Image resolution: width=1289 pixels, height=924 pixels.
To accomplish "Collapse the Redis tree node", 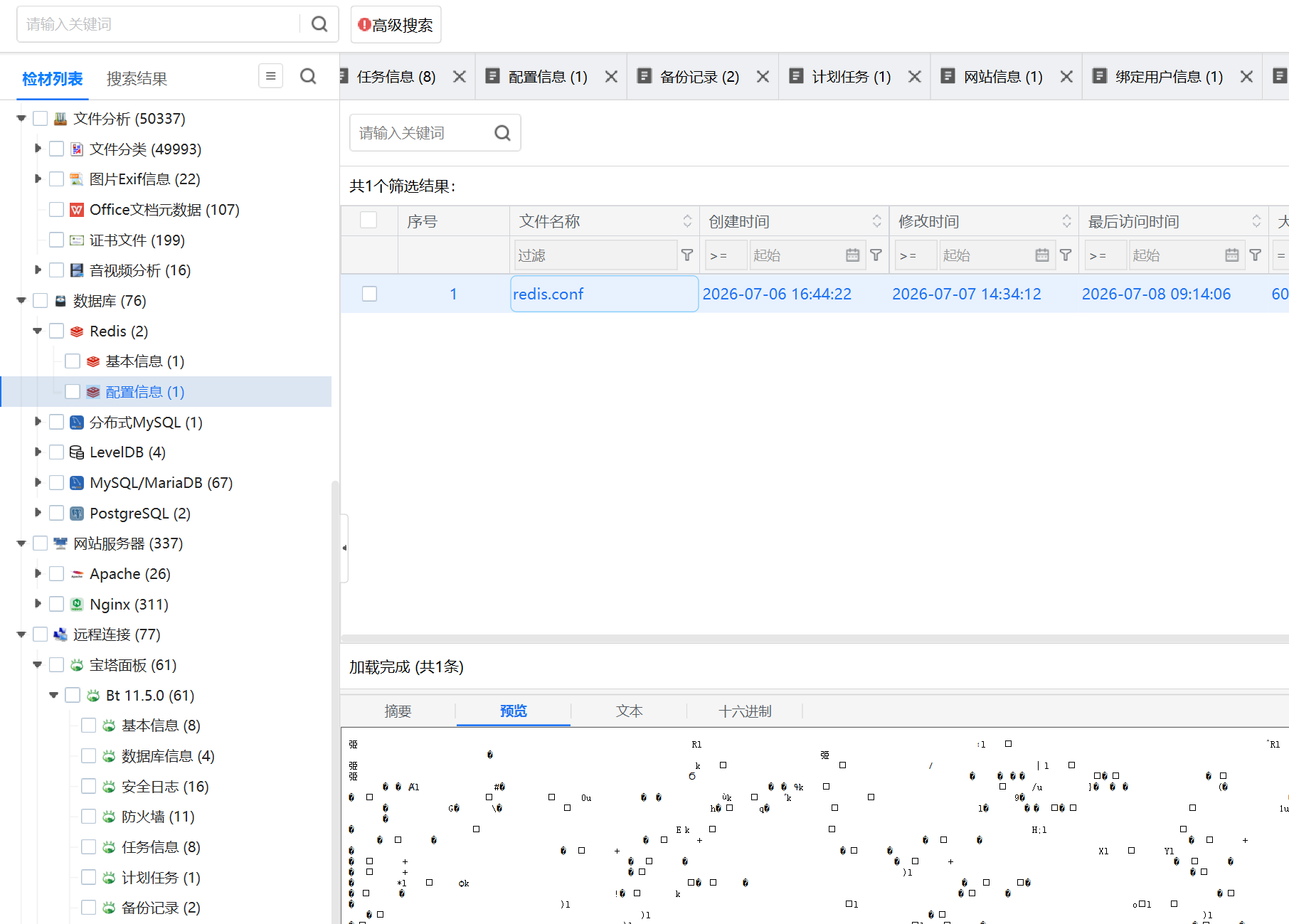I will pos(38,331).
